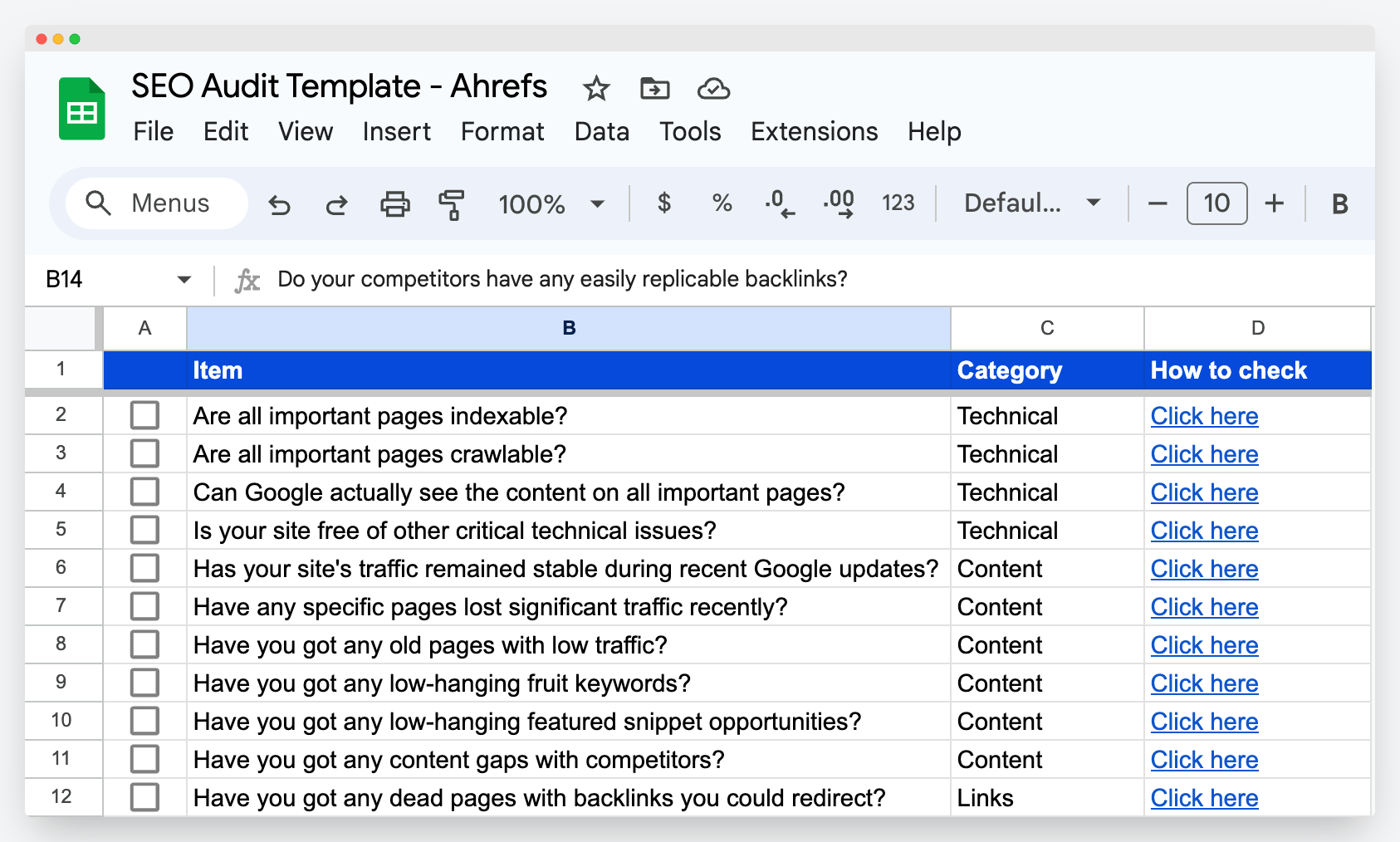Viewport: 1400px width, 842px height.
Task: Check the checkbox next to low-hanging fruit keywords
Action: coord(145,683)
